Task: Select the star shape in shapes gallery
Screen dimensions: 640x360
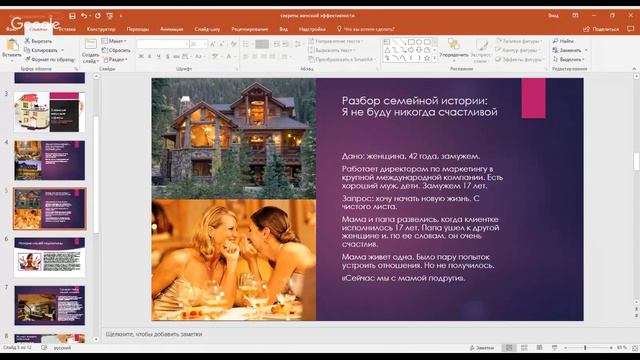Action: click(427, 58)
